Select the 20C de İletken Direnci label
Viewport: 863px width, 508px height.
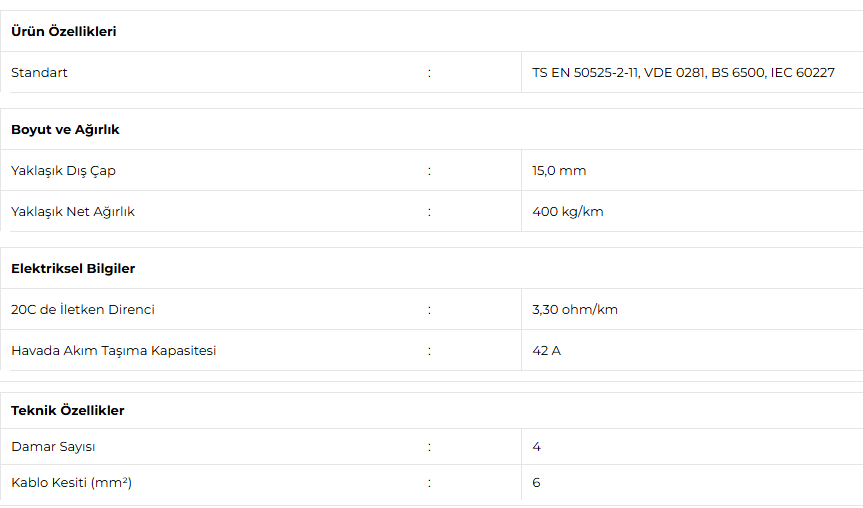[83, 309]
